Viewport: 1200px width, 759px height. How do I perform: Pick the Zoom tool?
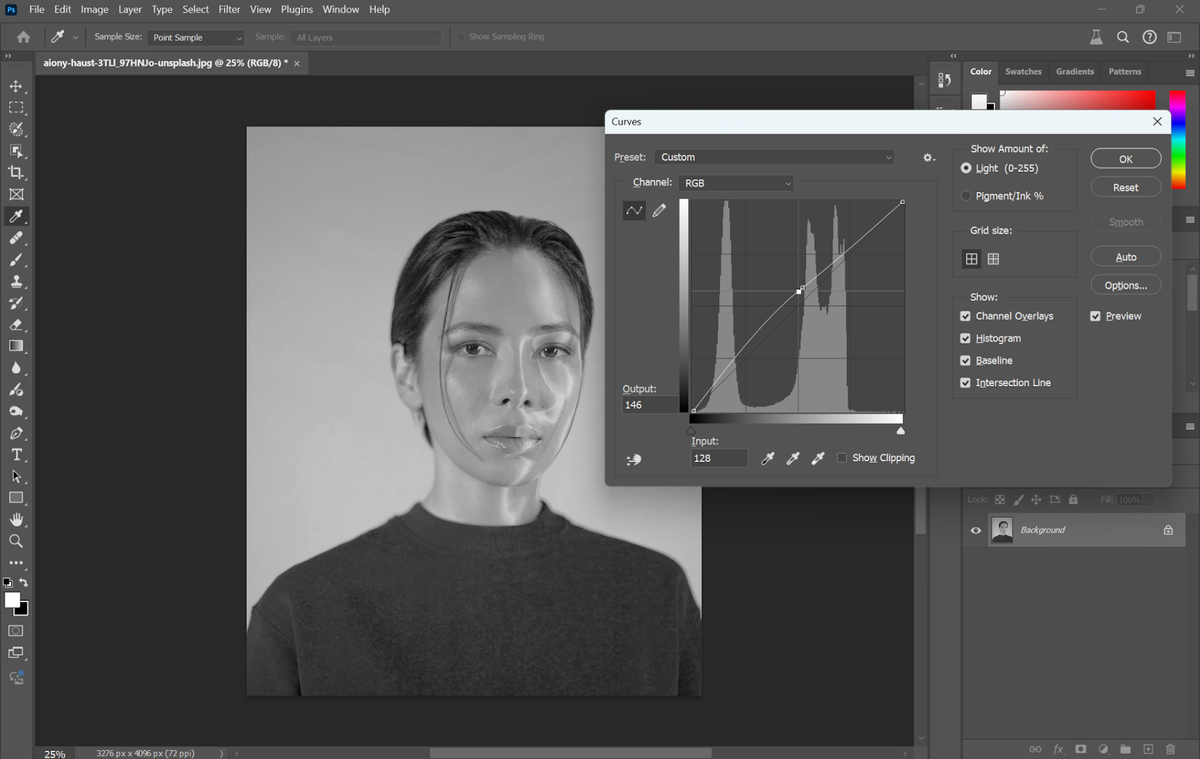16,541
